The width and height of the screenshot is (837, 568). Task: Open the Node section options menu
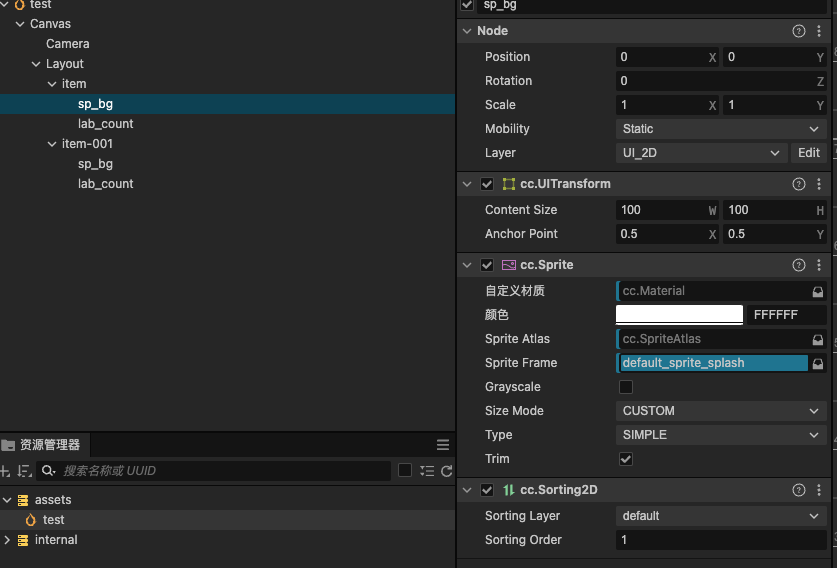click(819, 31)
